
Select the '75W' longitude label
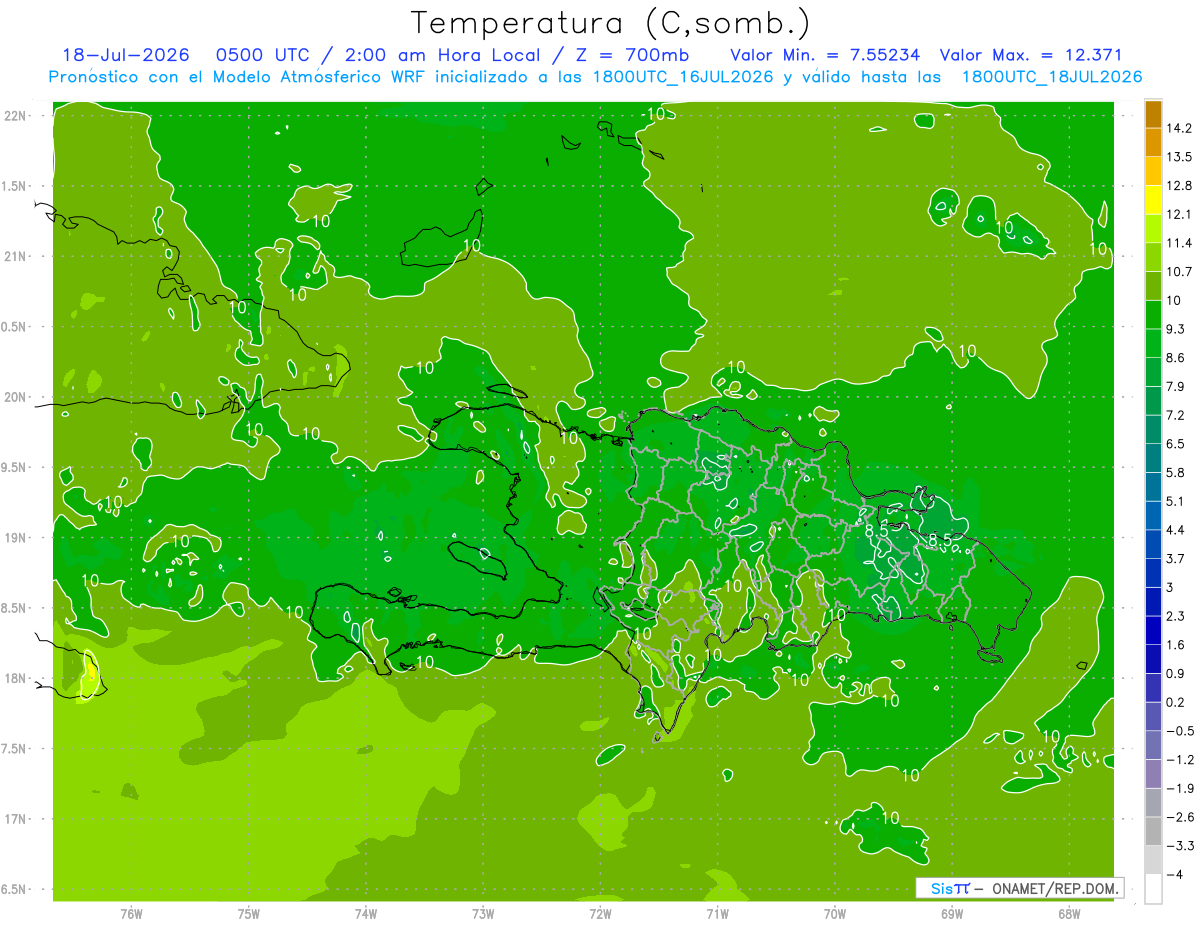pos(248,914)
